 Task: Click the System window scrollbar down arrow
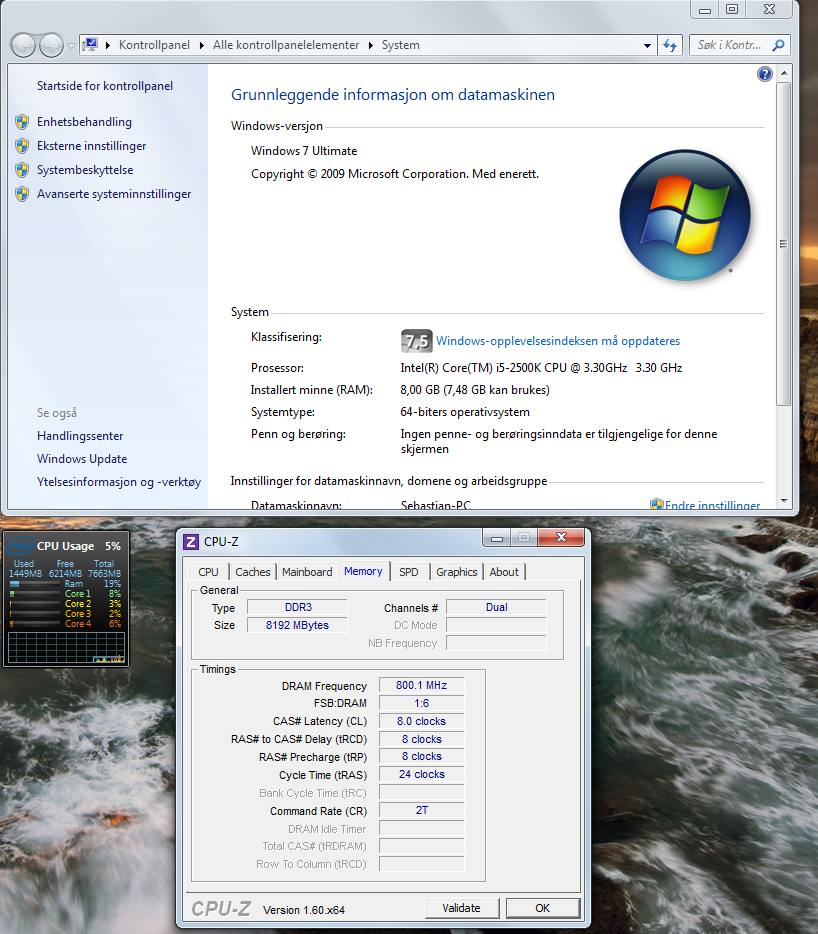784,501
